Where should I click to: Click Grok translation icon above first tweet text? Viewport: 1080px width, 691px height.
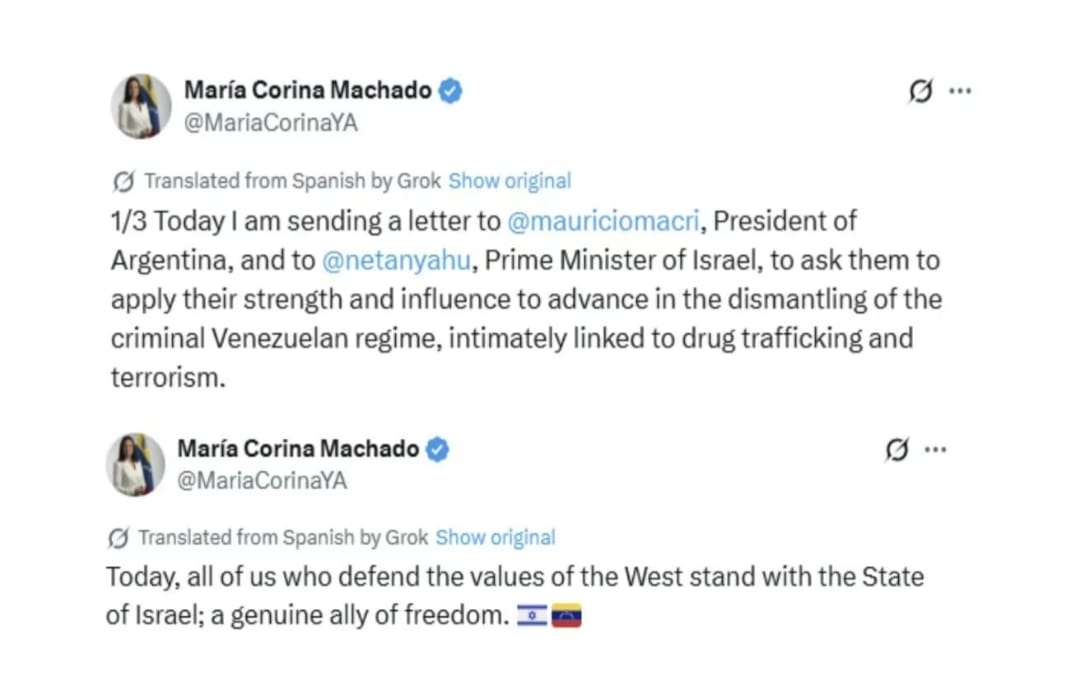point(124,182)
